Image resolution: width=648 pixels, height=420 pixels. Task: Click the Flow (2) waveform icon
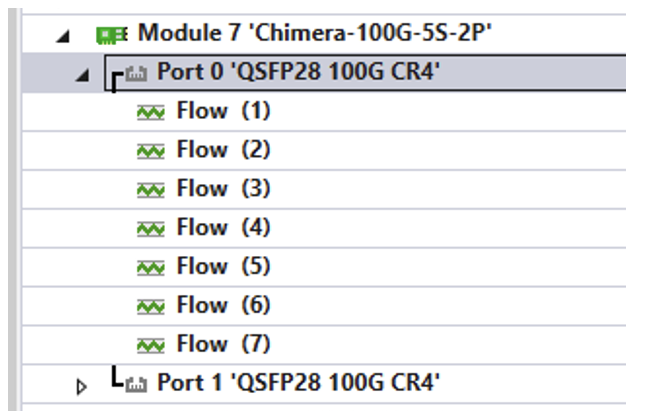[x=150, y=151]
